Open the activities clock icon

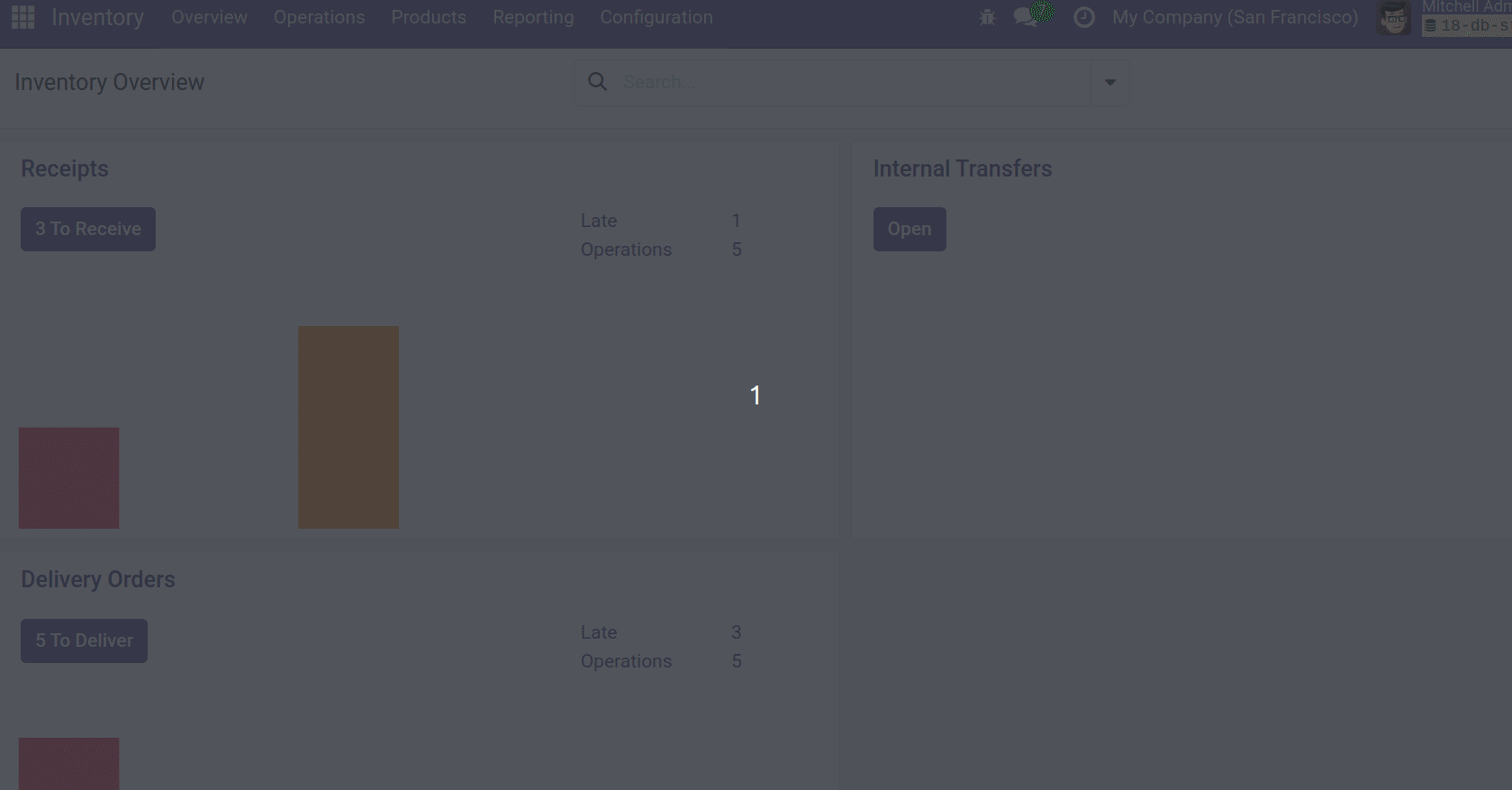(1084, 17)
